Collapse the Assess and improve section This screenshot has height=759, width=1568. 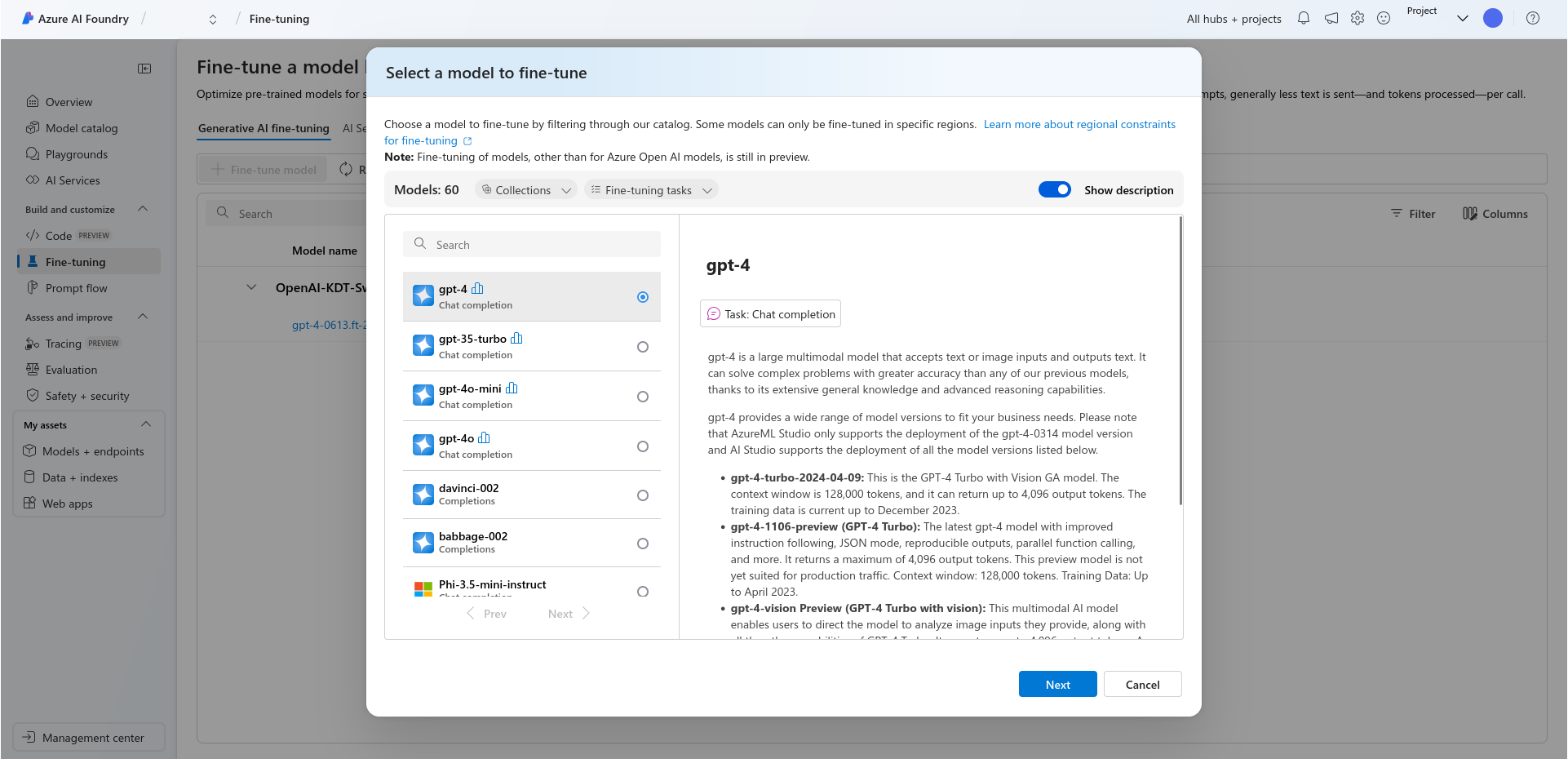tap(143, 317)
